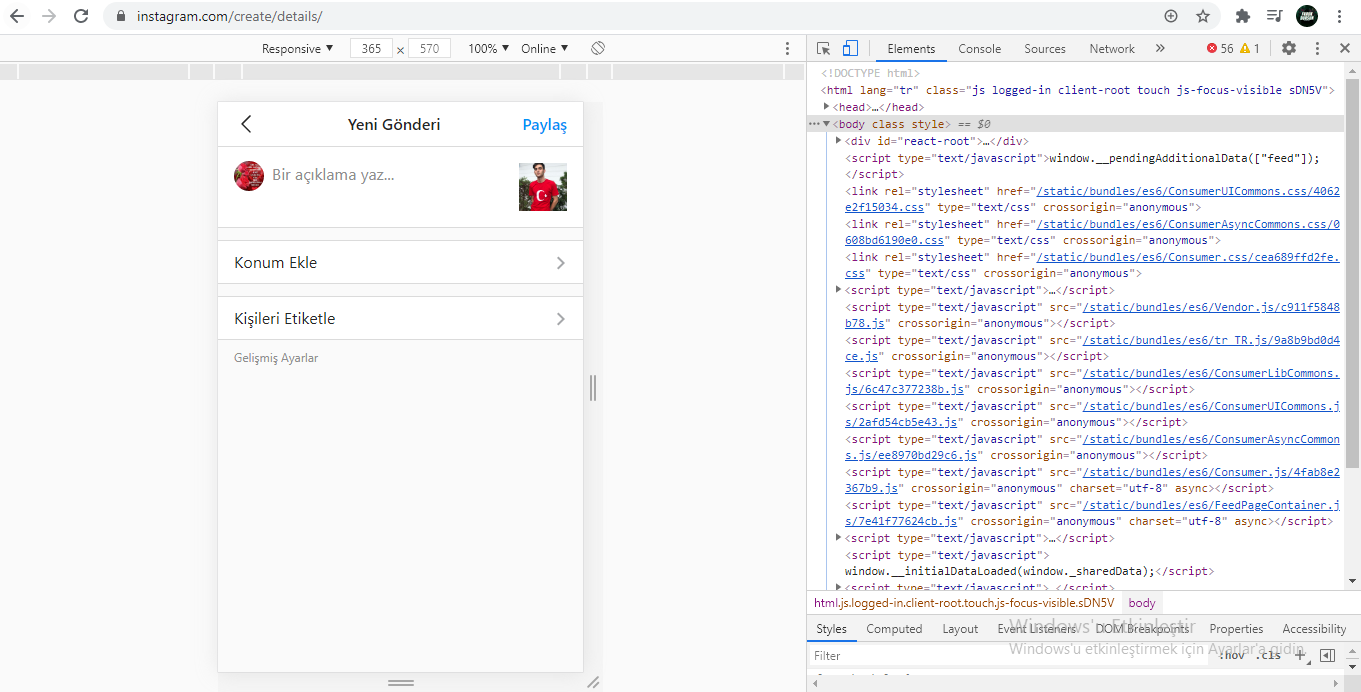Open the post photo thumbnail
The image size is (1361, 692).
point(543,186)
